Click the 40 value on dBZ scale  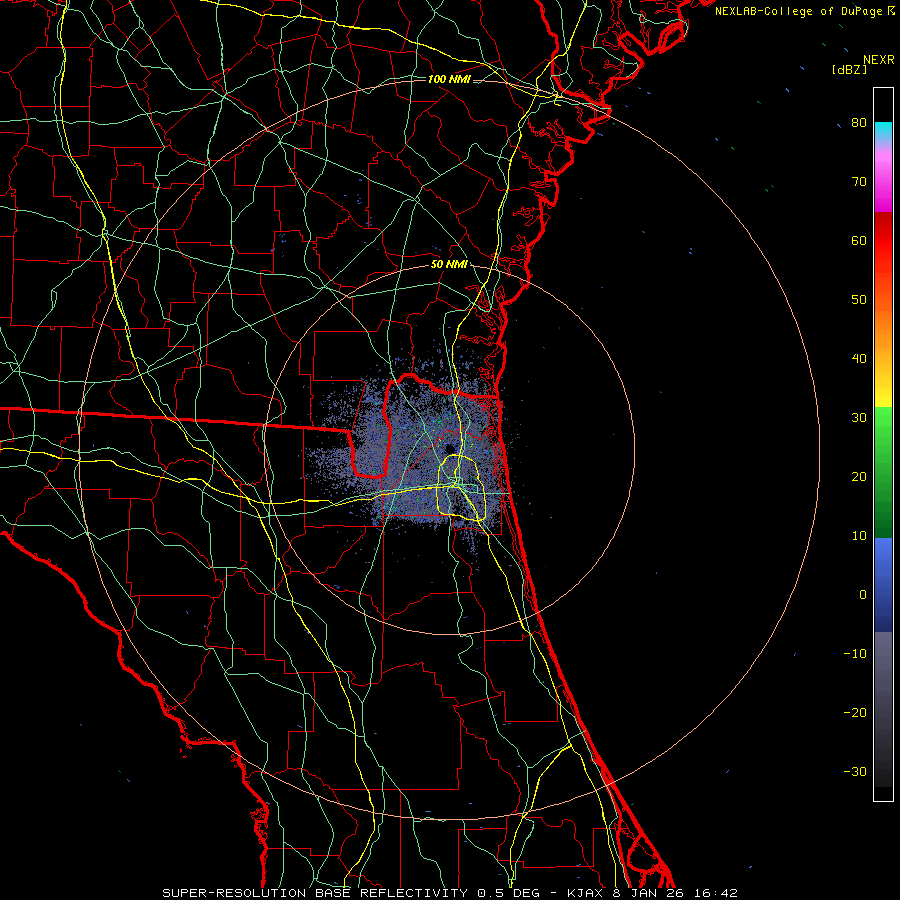[859, 359]
